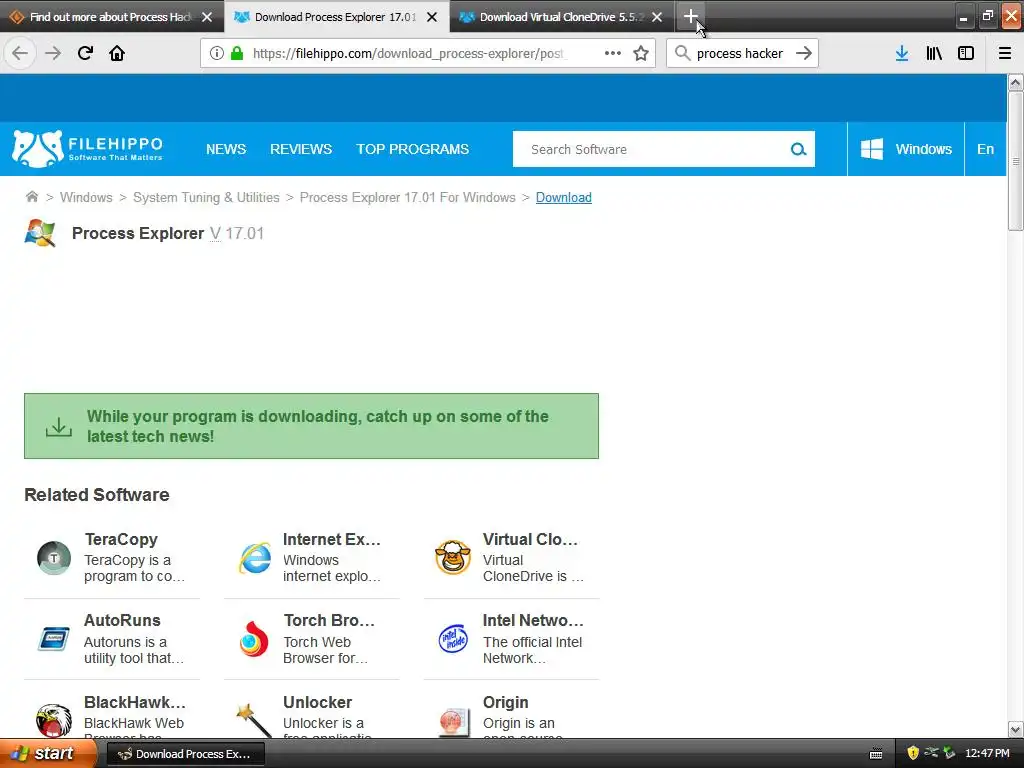The width and height of the screenshot is (1024, 768).
Task: Open the TeraCopy title link
Action: [x=121, y=539]
